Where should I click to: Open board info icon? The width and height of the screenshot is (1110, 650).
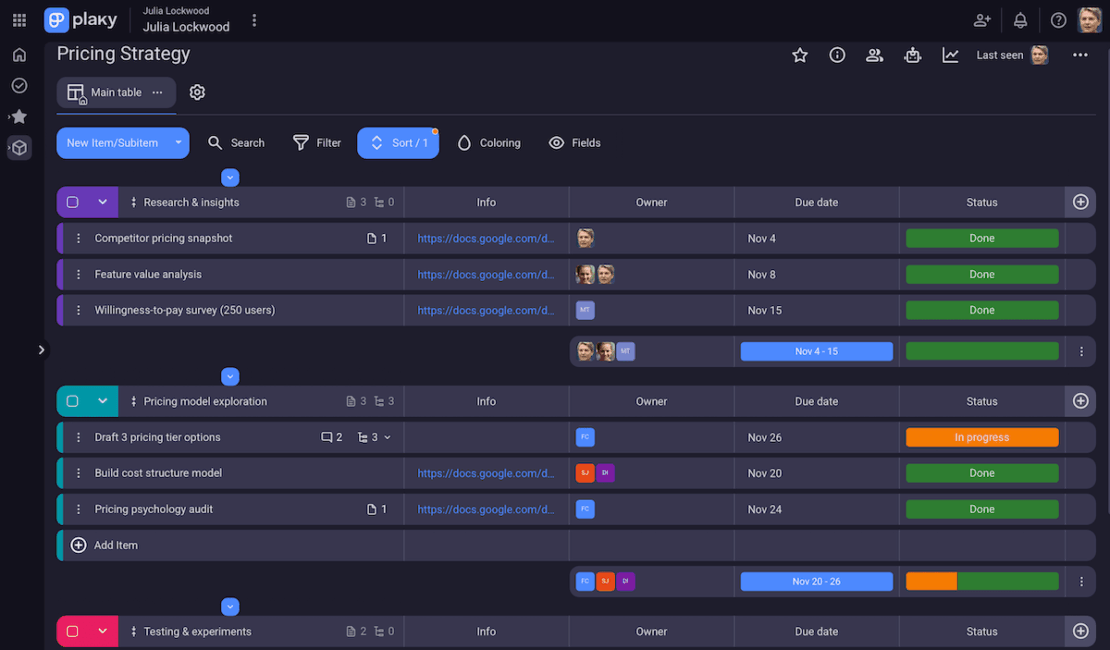[x=837, y=56]
